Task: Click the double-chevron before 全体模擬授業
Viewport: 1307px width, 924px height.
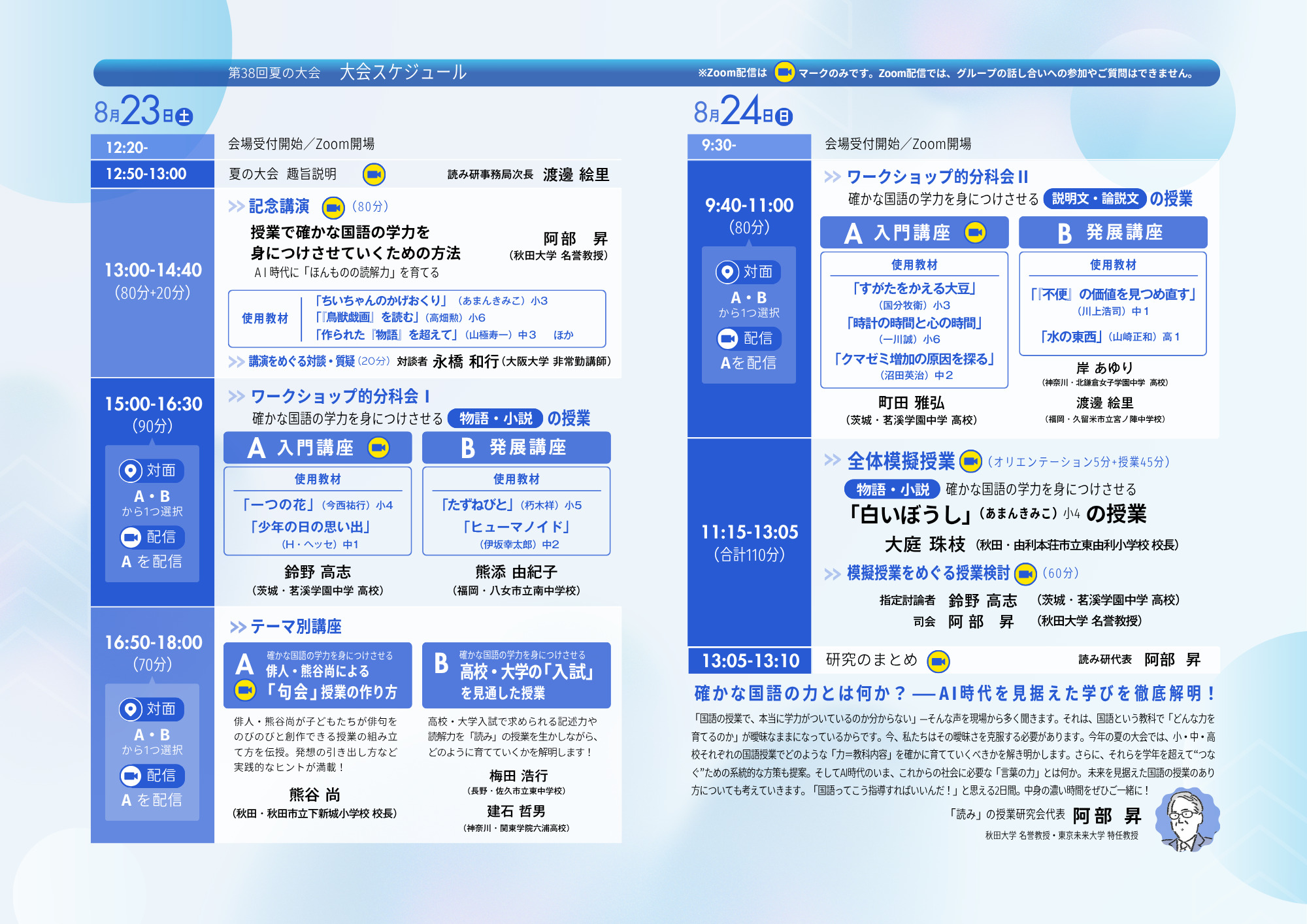Action: [x=832, y=460]
